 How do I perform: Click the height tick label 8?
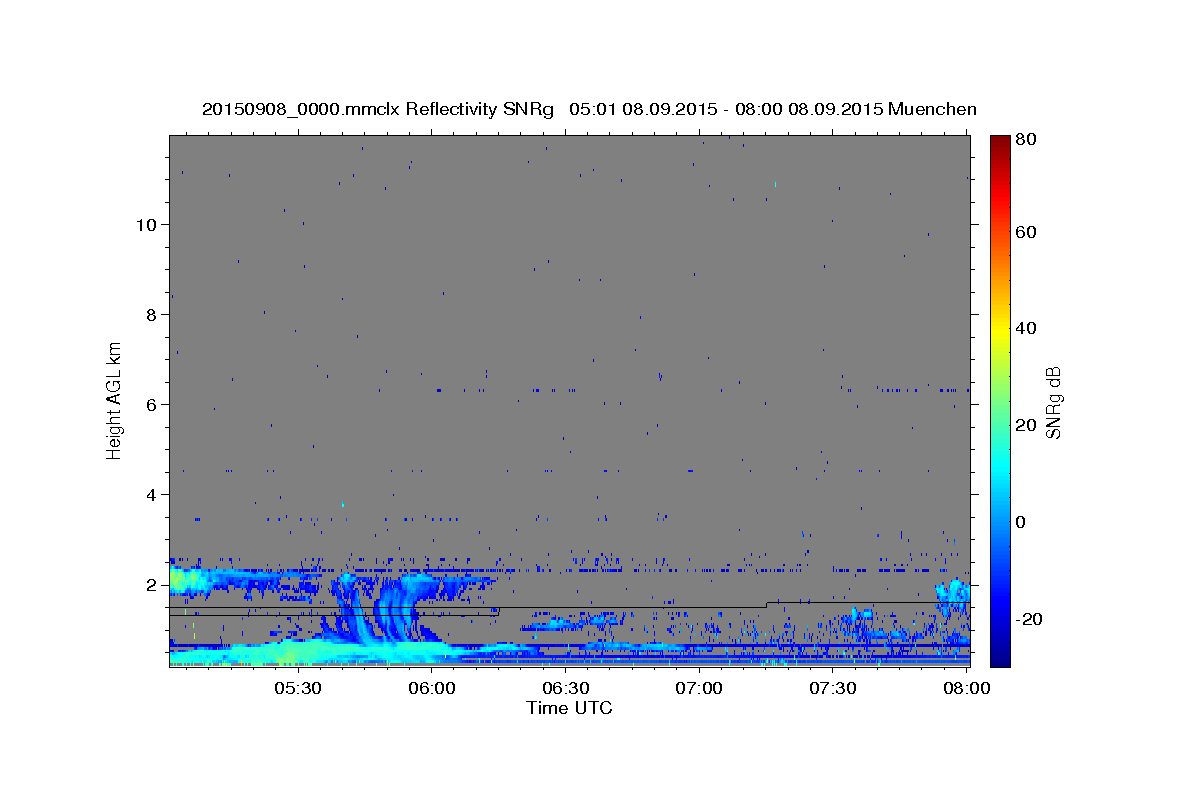pos(149,314)
